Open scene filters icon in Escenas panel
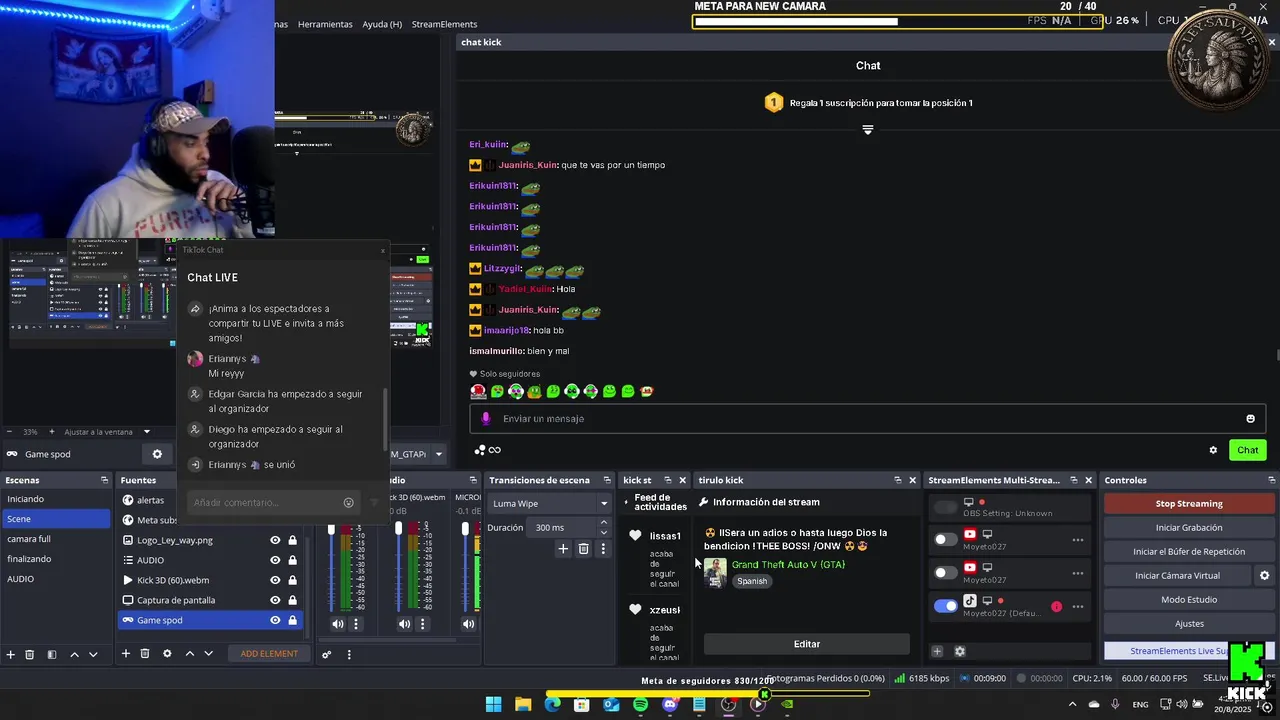The image size is (1280, 720). pyautogui.click(x=52, y=654)
